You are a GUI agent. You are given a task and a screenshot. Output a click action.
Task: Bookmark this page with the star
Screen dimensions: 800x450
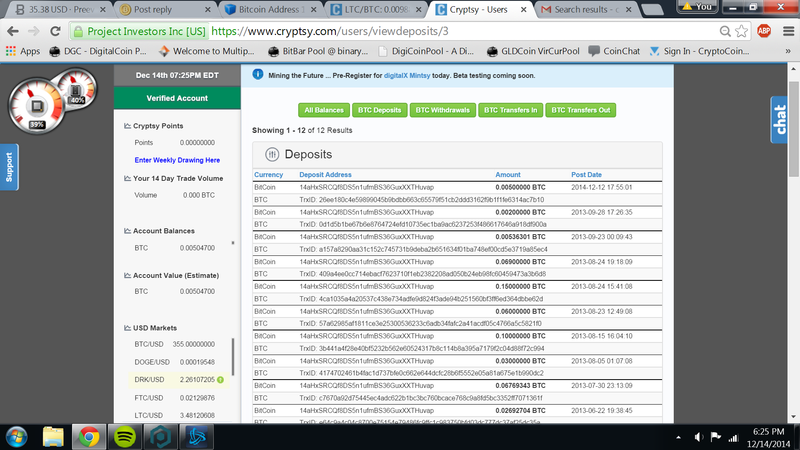click(x=742, y=31)
